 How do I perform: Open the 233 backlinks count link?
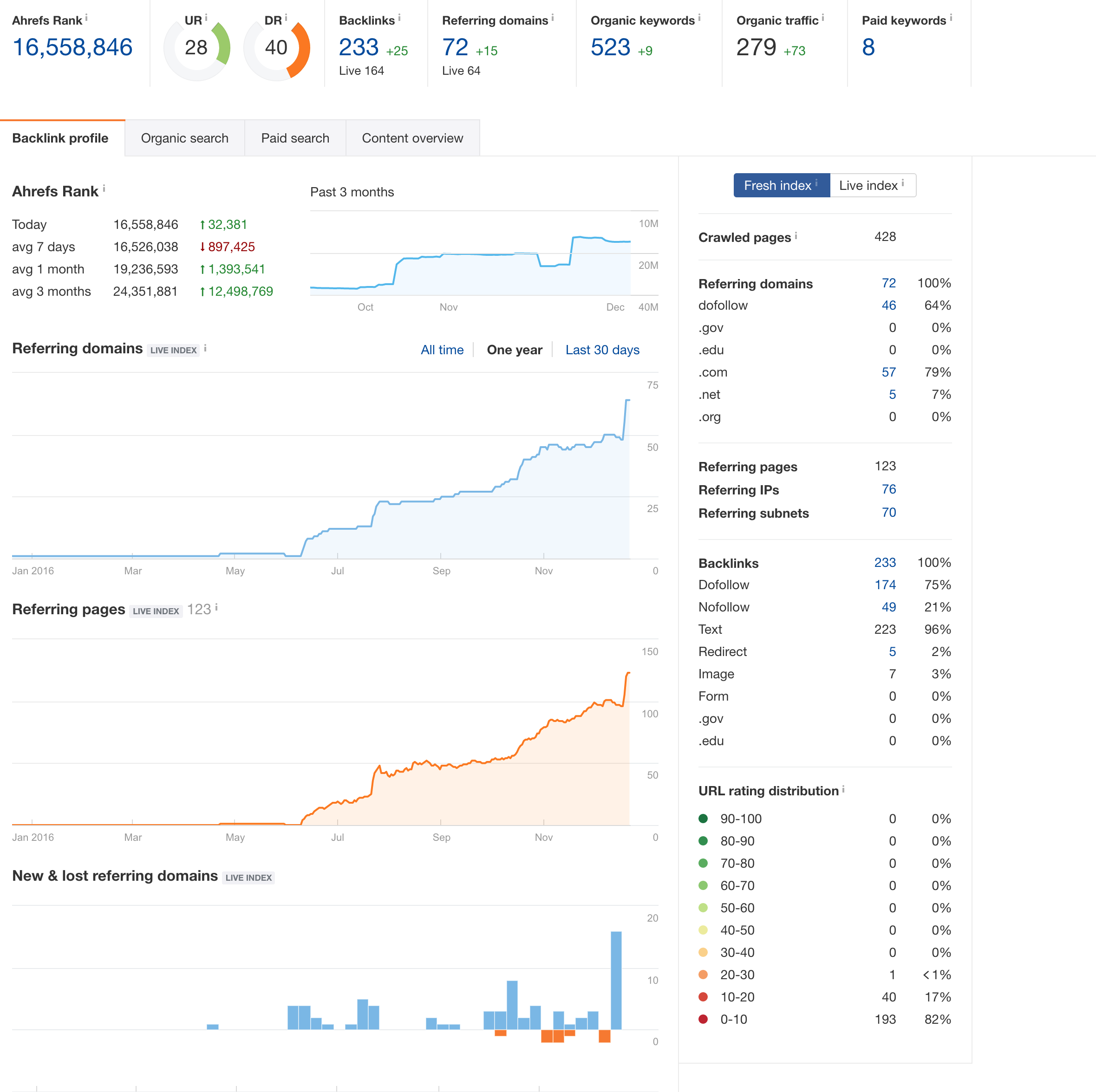point(884,563)
